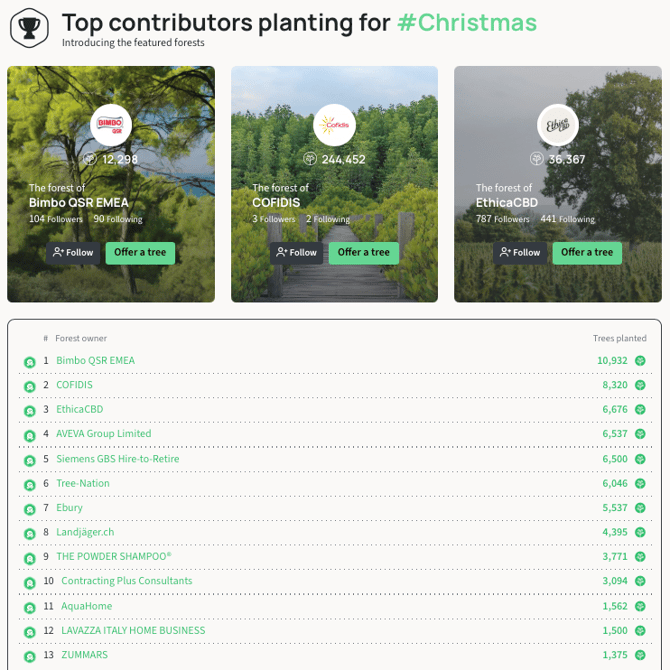
Task: Open Siemens GBS Hire-to-Retire forest link
Action: pyautogui.click(x=118, y=459)
